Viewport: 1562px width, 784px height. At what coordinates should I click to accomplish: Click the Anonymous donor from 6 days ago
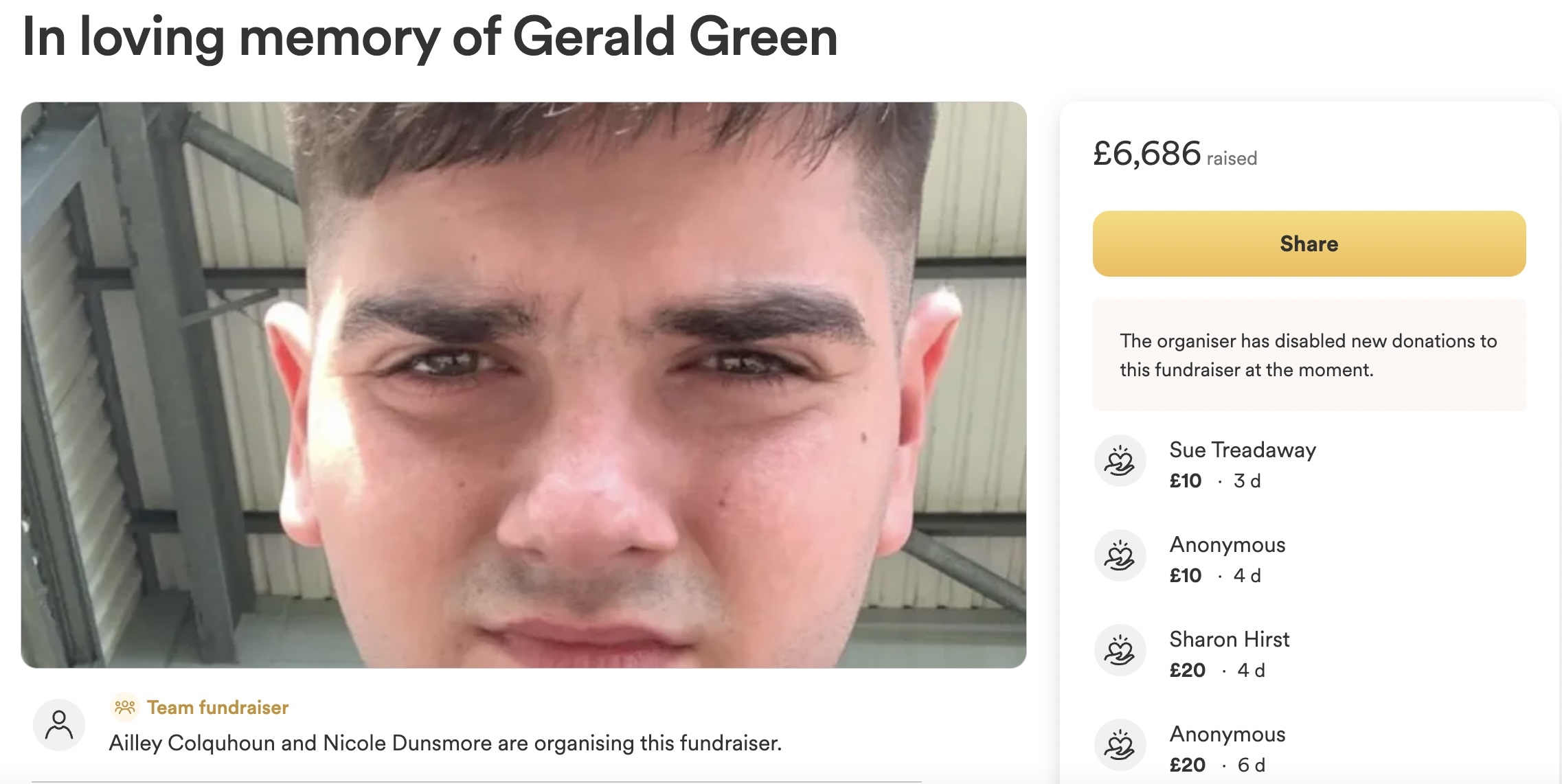1227,734
